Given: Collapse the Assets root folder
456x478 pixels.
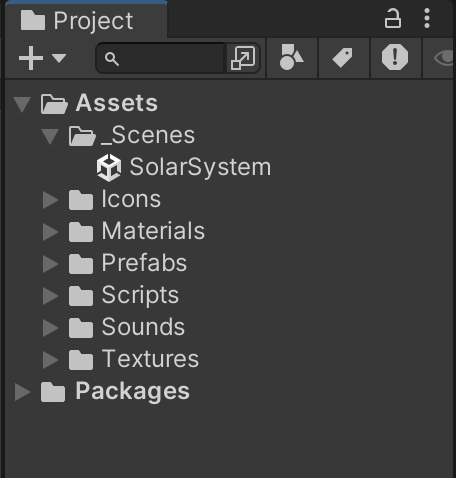Looking at the screenshot, I should click(22, 104).
